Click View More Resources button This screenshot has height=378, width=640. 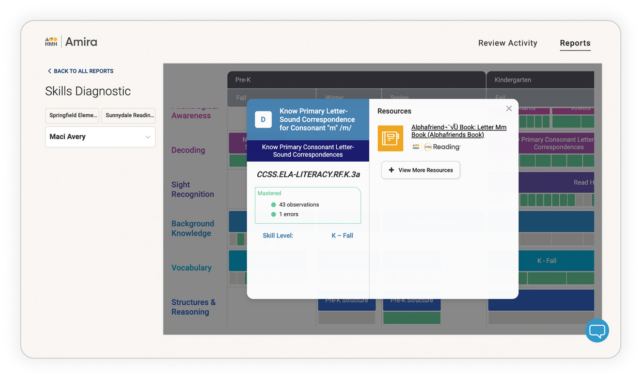coord(420,170)
